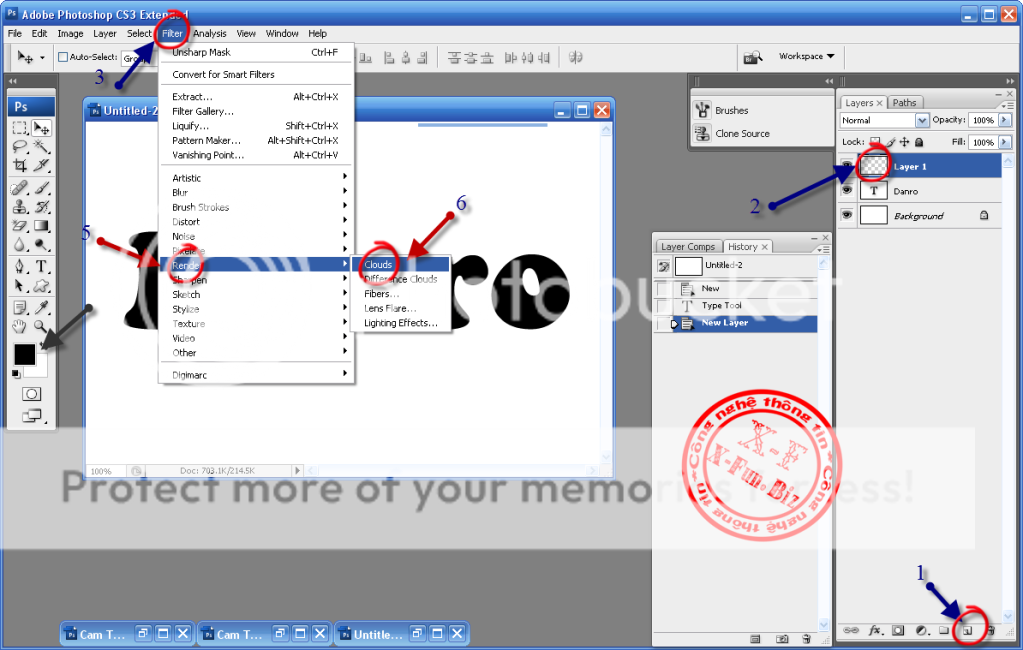Select the Healing Brush tool
Image resolution: width=1023 pixels, height=650 pixels.
20,188
